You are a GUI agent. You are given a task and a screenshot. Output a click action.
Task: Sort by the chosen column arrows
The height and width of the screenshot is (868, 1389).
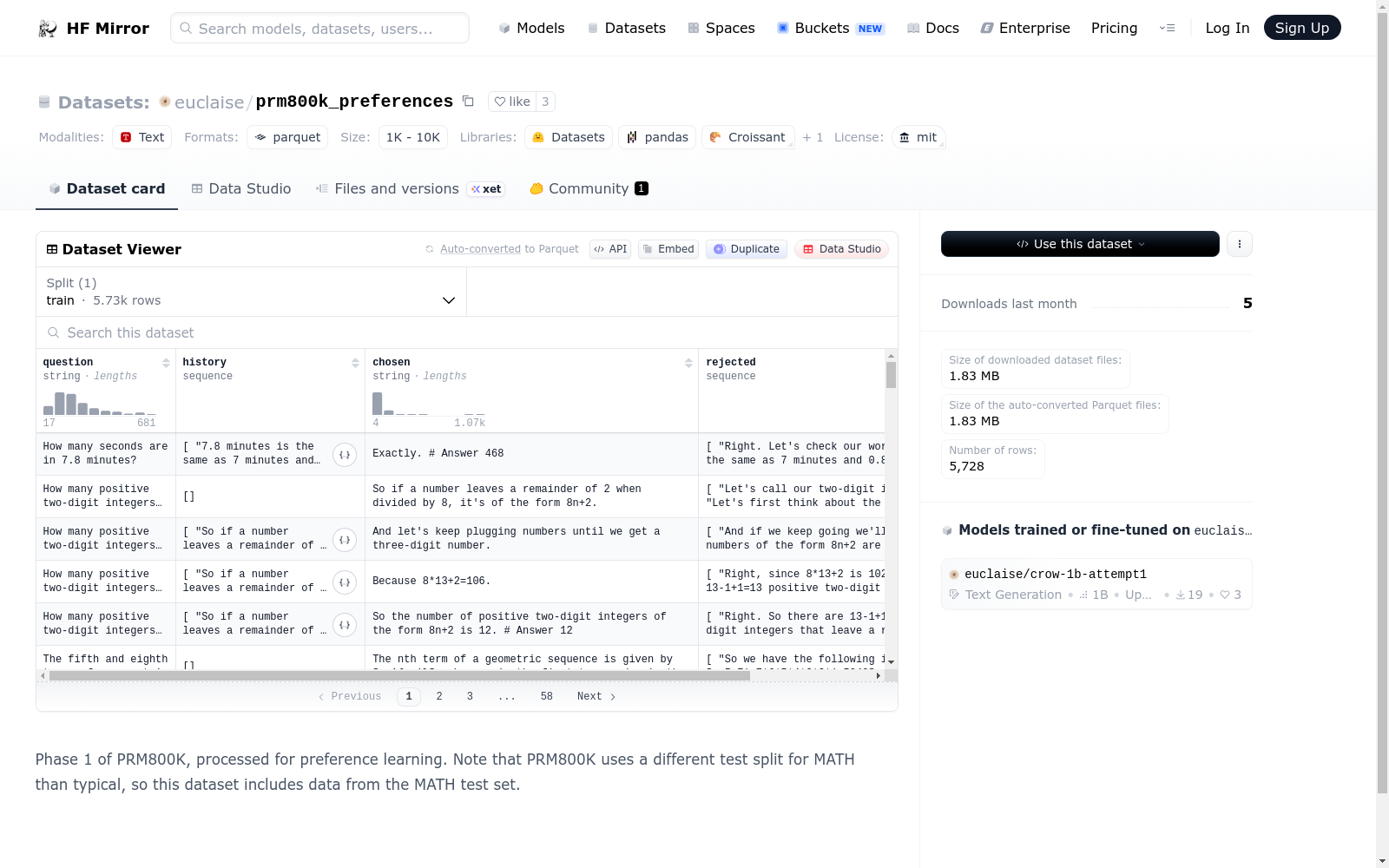coord(688,363)
